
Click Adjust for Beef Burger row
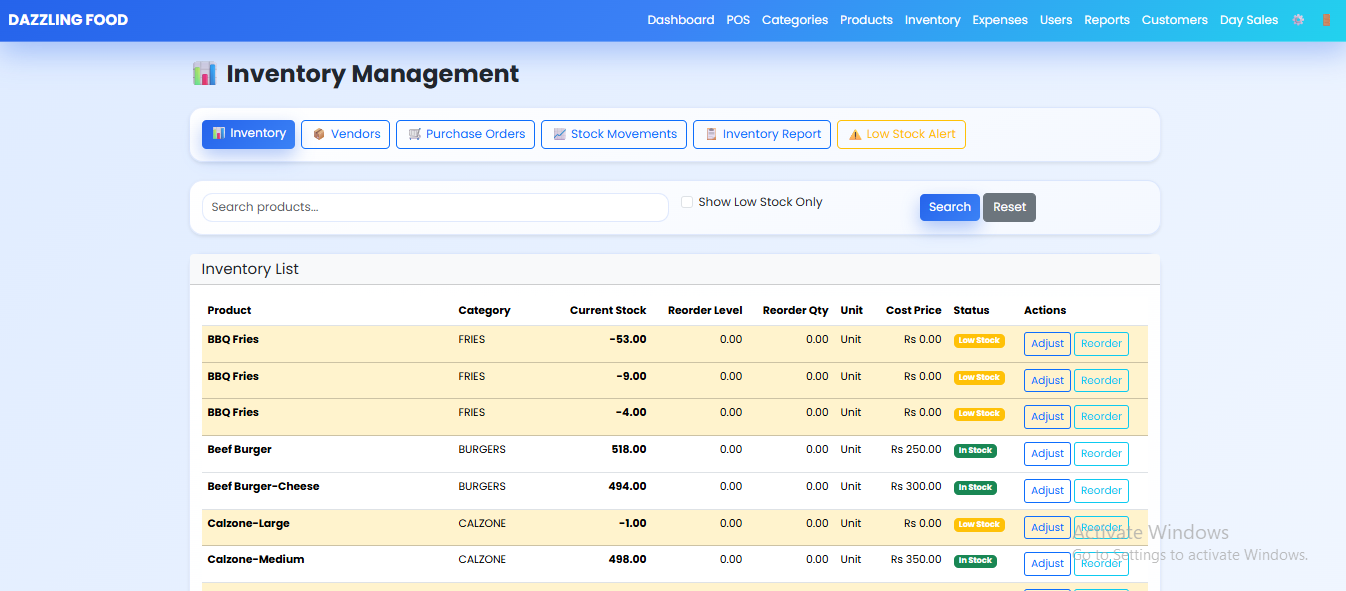[1047, 454]
